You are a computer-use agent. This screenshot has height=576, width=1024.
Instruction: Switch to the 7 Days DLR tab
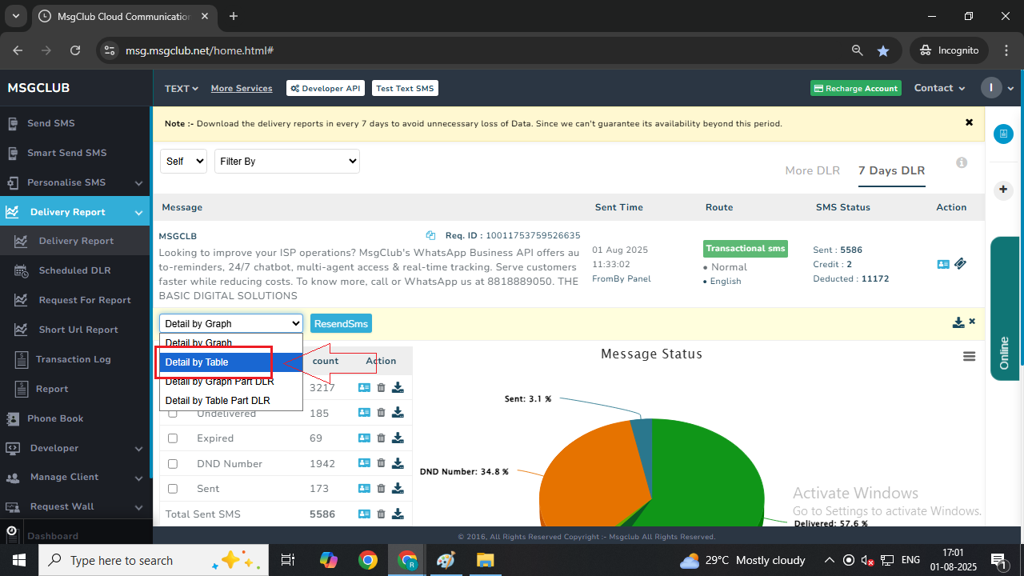tap(891, 170)
